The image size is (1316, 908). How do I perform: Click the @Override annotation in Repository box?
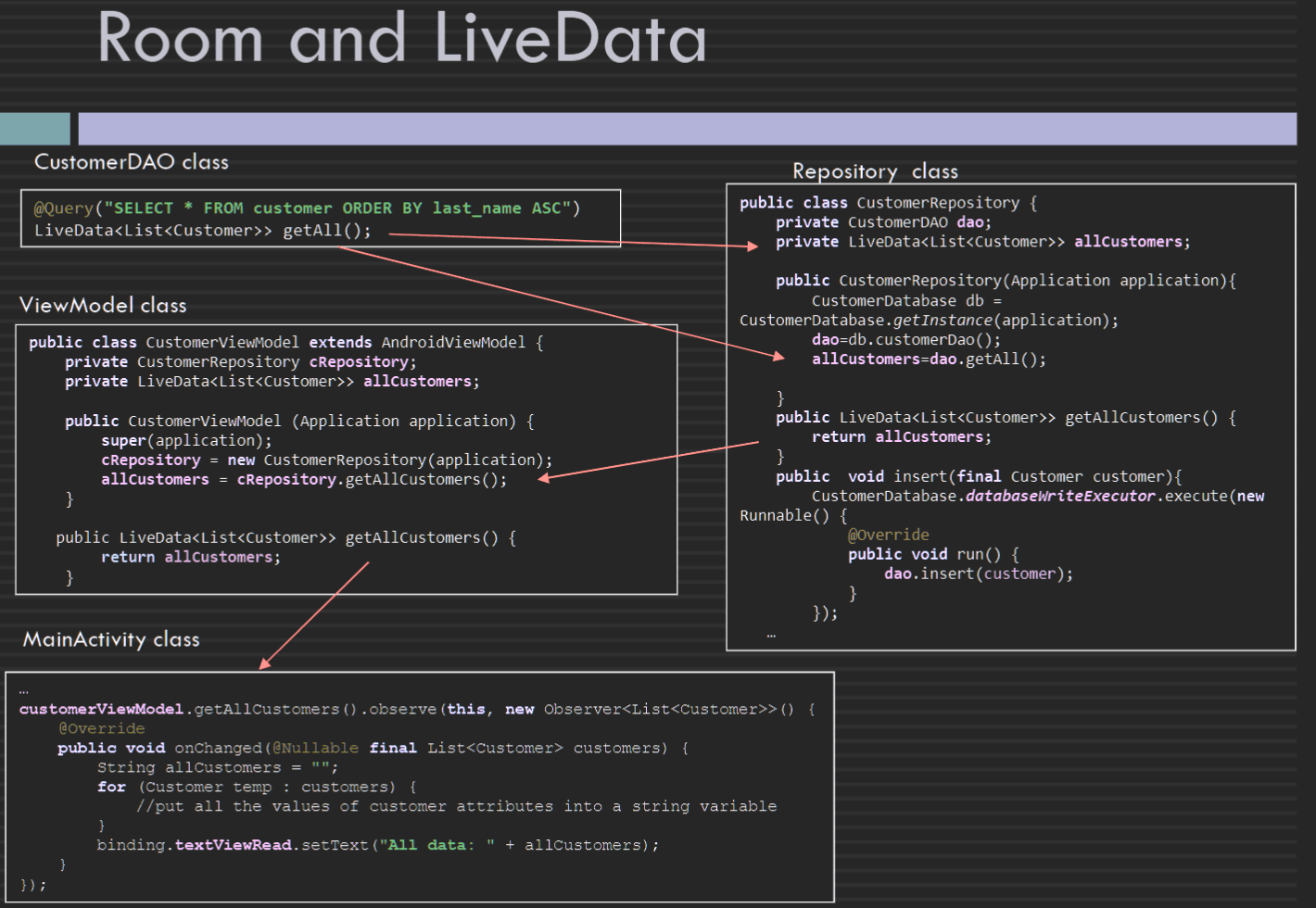coord(888,535)
